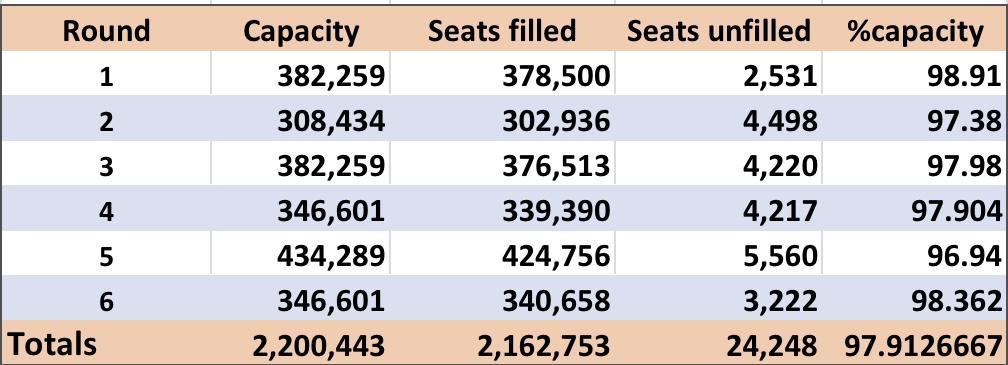
Task: Click the cell containing 378,500
Action: (502, 73)
